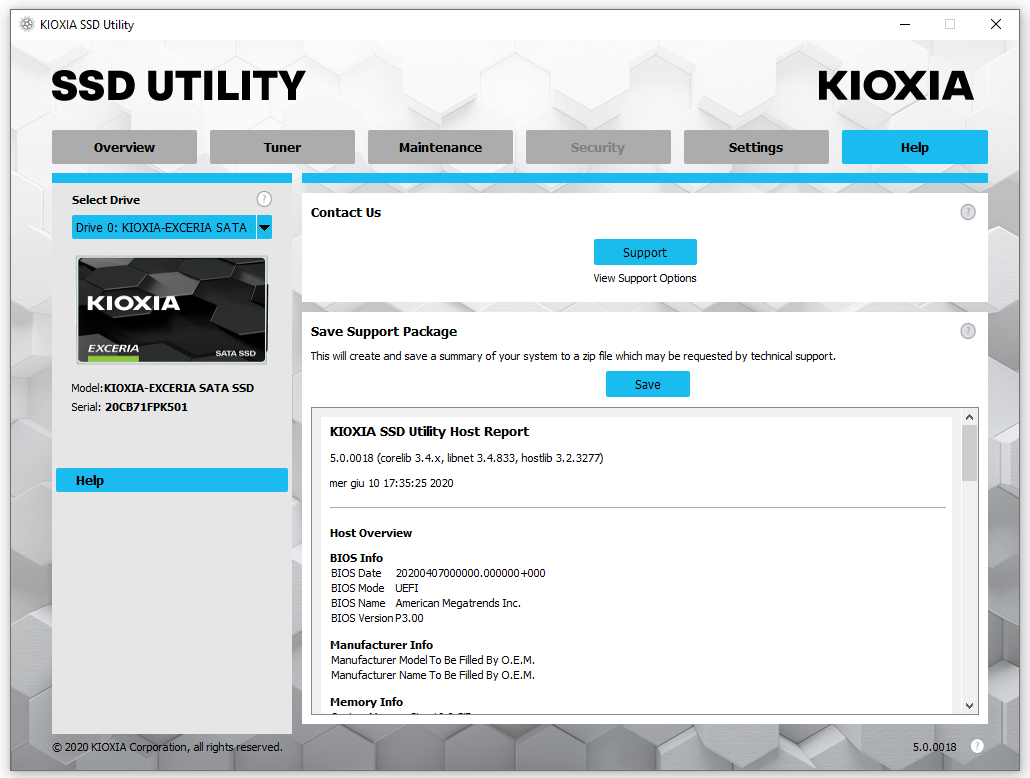This screenshot has width=1030, height=778.
Task: Click the View Support Options text
Action: point(645,278)
